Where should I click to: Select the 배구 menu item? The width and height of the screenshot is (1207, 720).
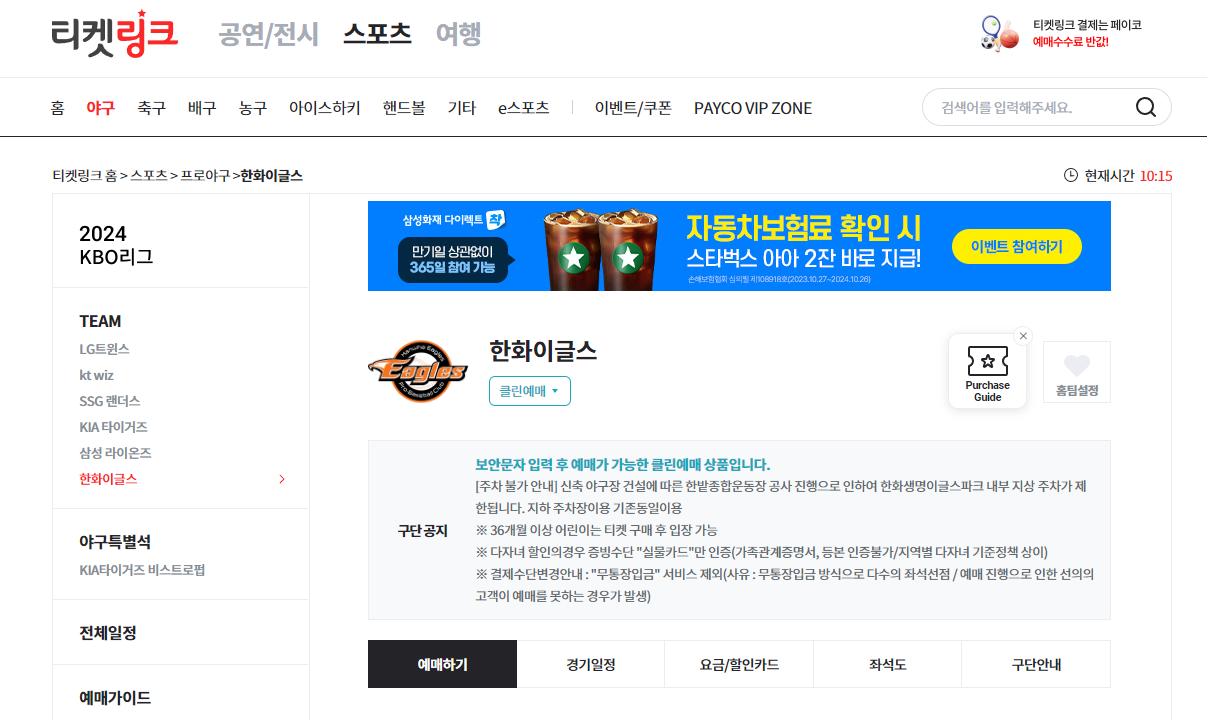click(x=202, y=108)
